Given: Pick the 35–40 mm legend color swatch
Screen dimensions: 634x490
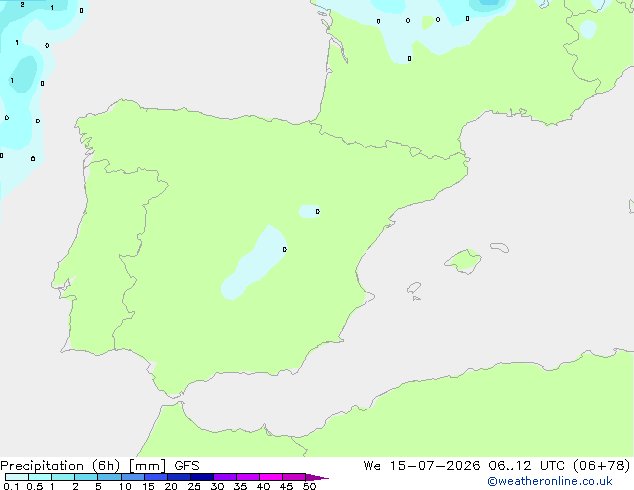Looking at the screenshot, I should coord(248,477).
